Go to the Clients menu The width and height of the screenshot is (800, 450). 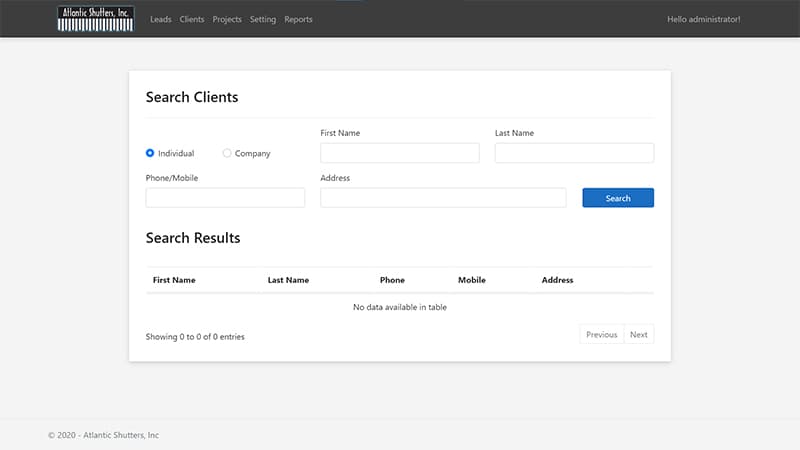[x=192, y=19]
